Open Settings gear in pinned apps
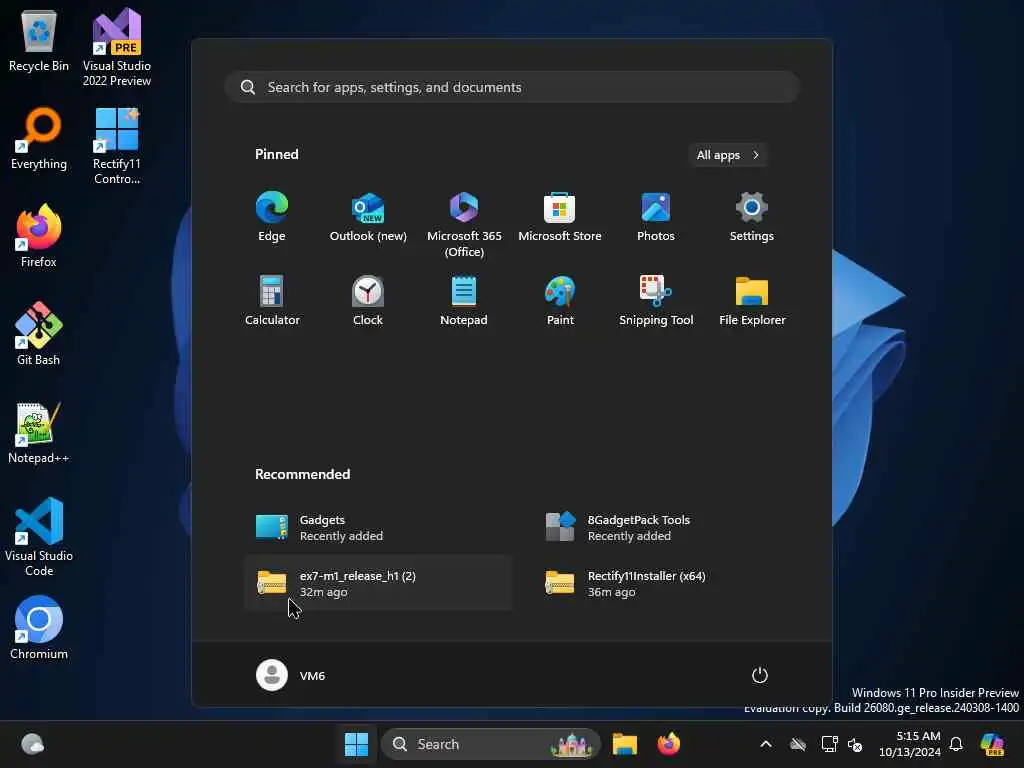1024x768 pixels. (x=752, y=217)
